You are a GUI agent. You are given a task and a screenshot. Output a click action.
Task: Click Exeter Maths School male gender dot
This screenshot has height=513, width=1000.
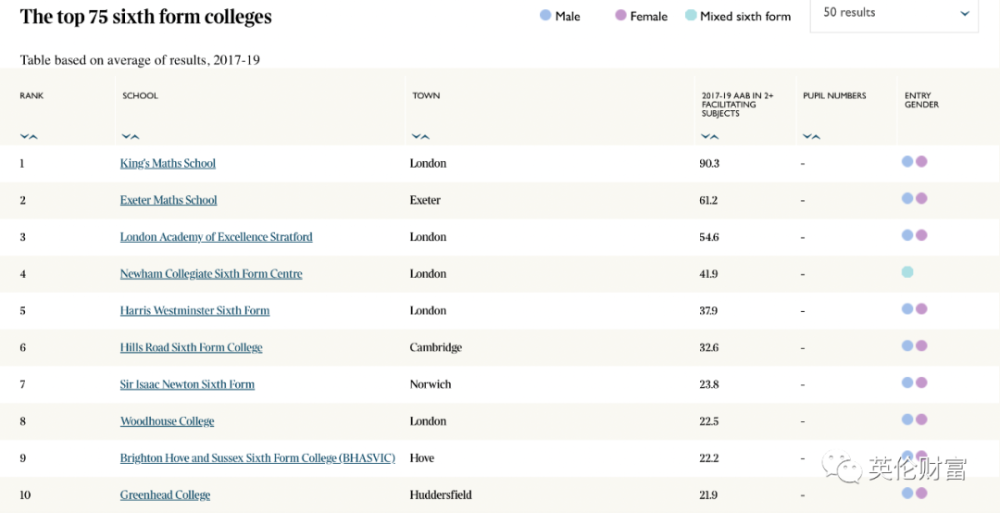click(907, 199)
